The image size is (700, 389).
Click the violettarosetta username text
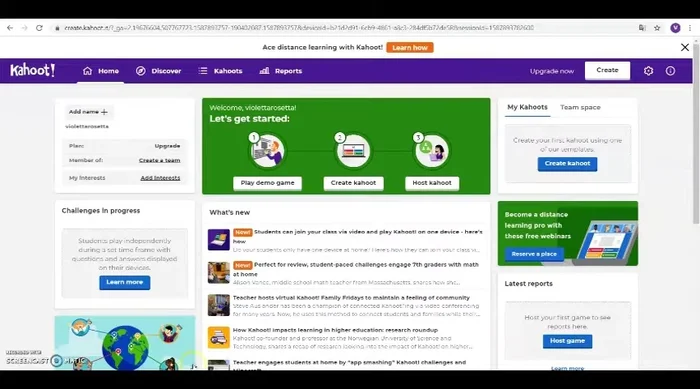(87, 126)
